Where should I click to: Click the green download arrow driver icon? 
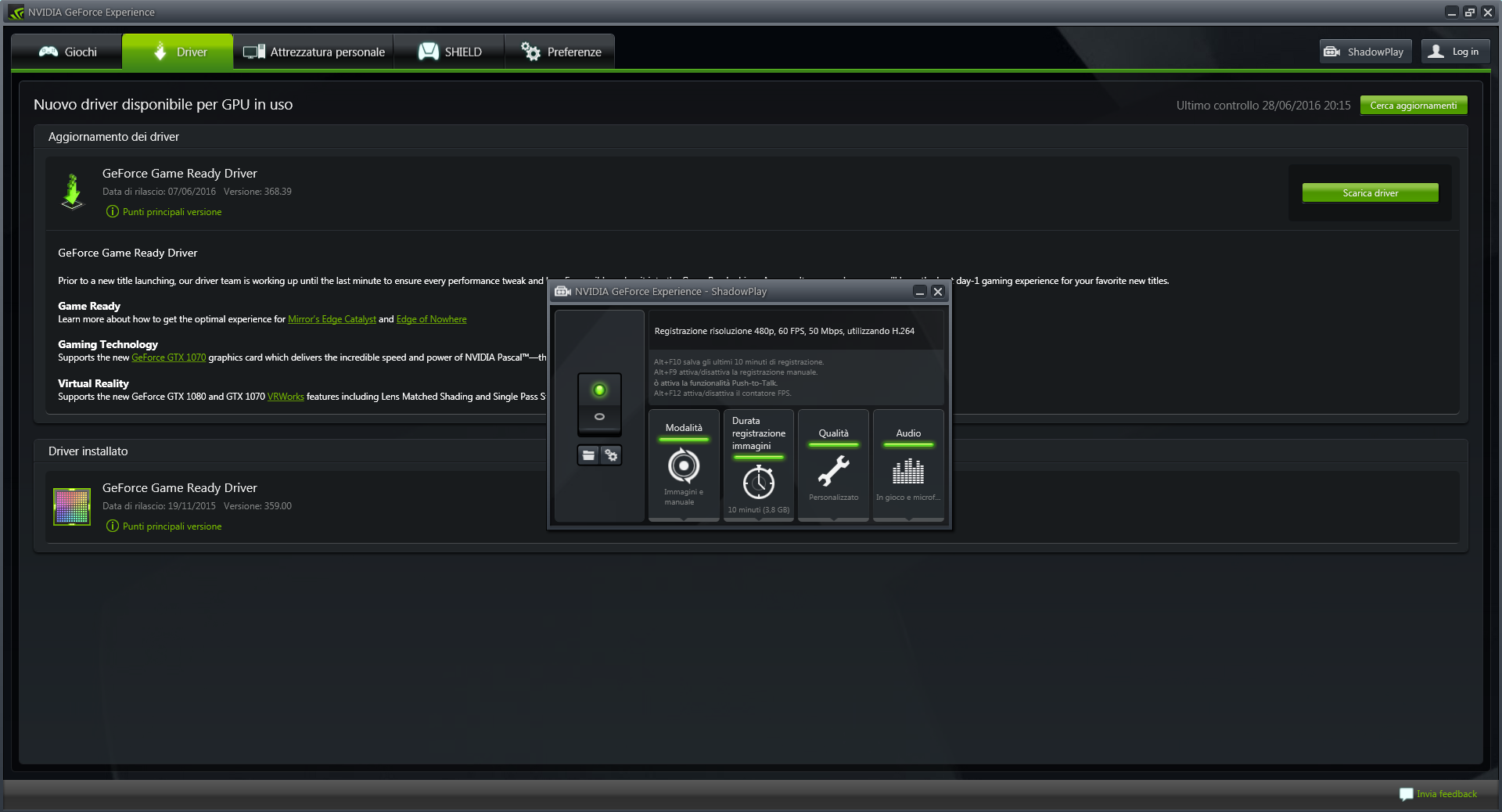click(x=72, y=192)
